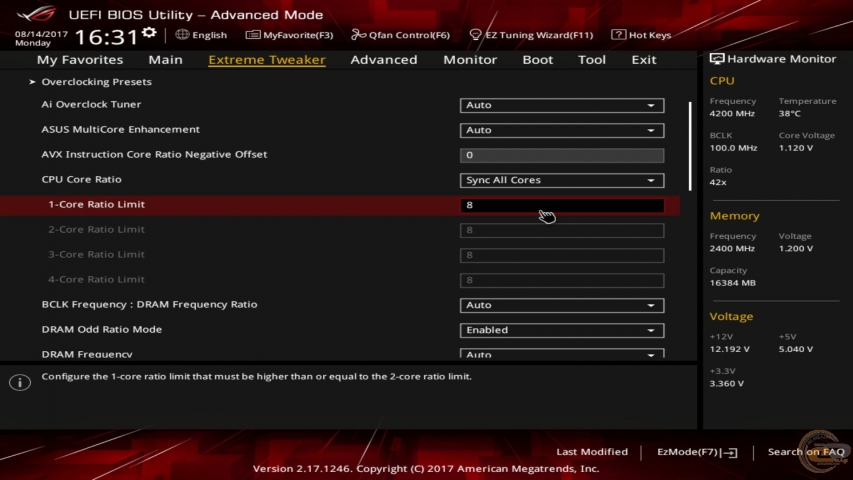Open the Boot tab
853x480 pixels.
537,60
